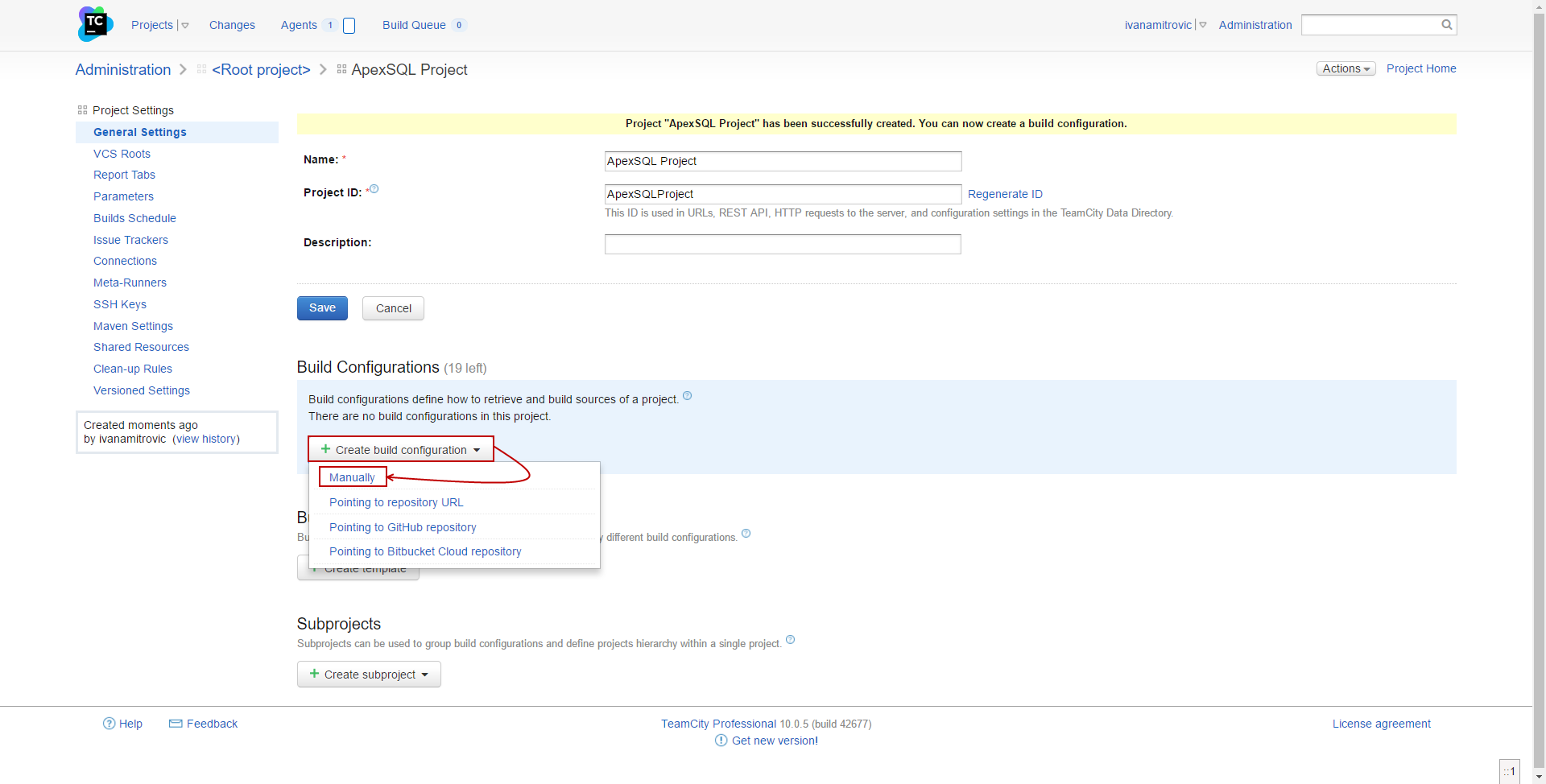Click the TeamCity logo icon

(x=95, y=24)
